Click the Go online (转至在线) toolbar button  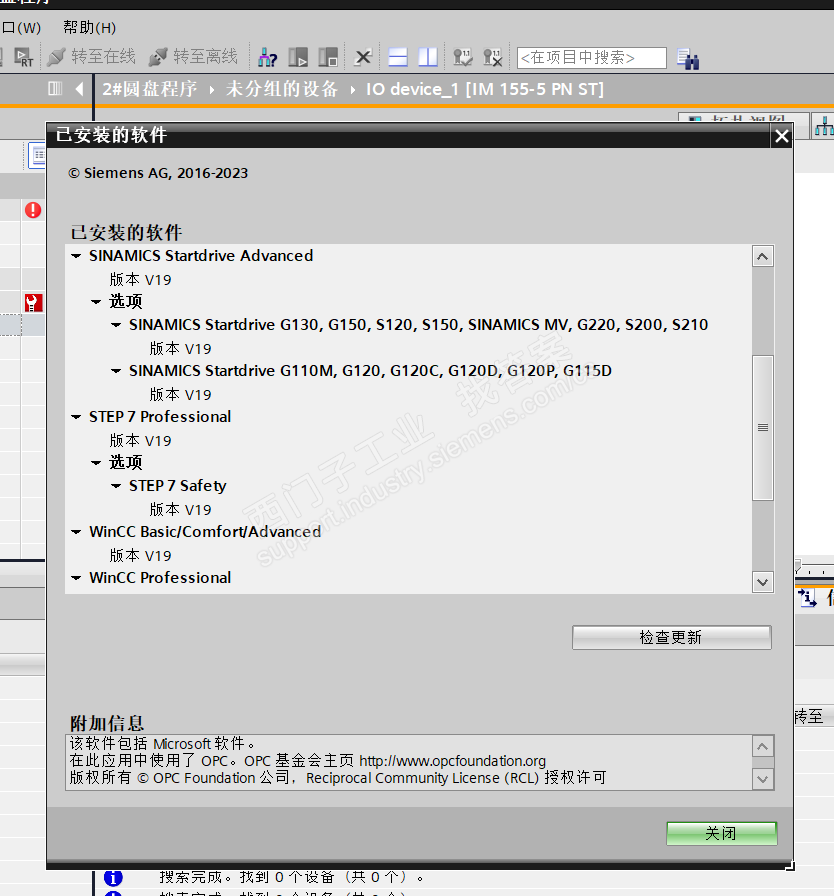(92, 57)
